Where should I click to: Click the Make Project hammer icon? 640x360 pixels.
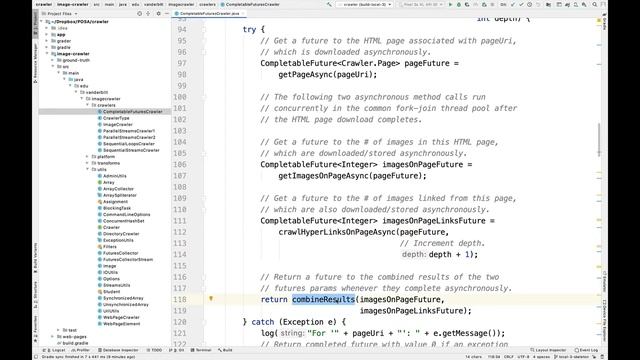[x=329, y=4]
